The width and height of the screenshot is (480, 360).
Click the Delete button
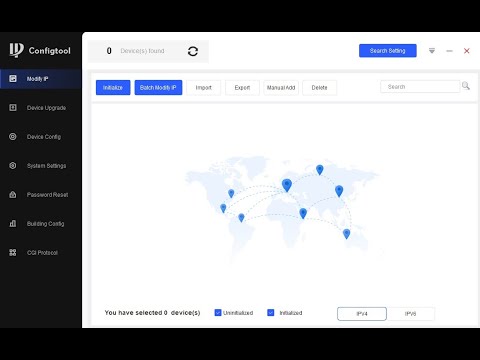point(320,88)
